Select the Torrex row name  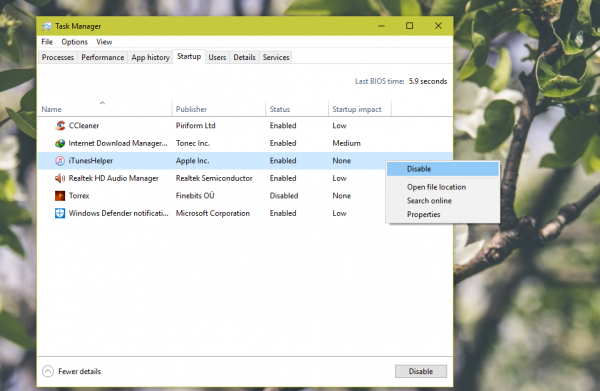tap(79, 196)
